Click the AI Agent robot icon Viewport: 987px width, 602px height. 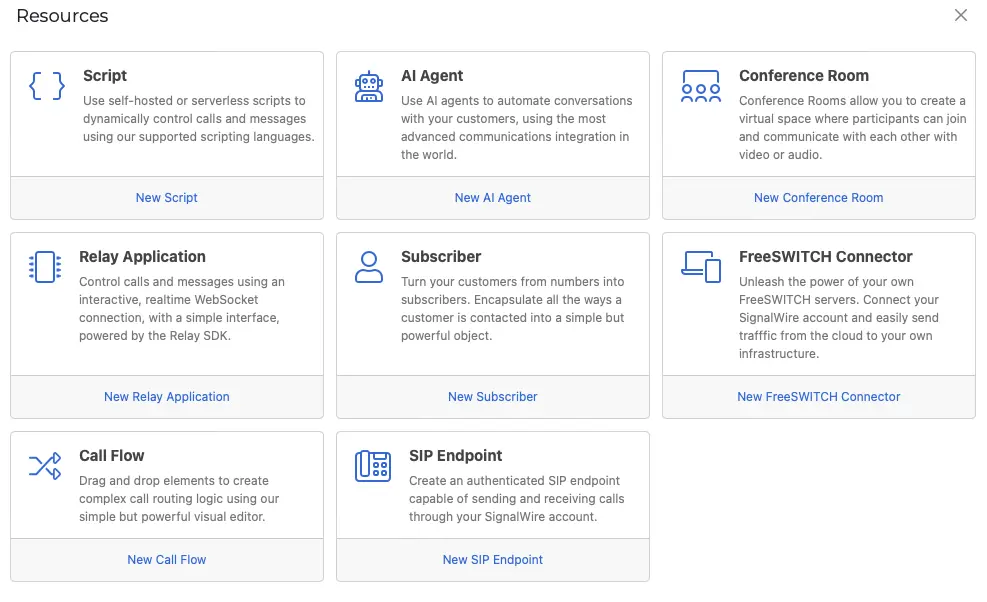tap(369, 86)
